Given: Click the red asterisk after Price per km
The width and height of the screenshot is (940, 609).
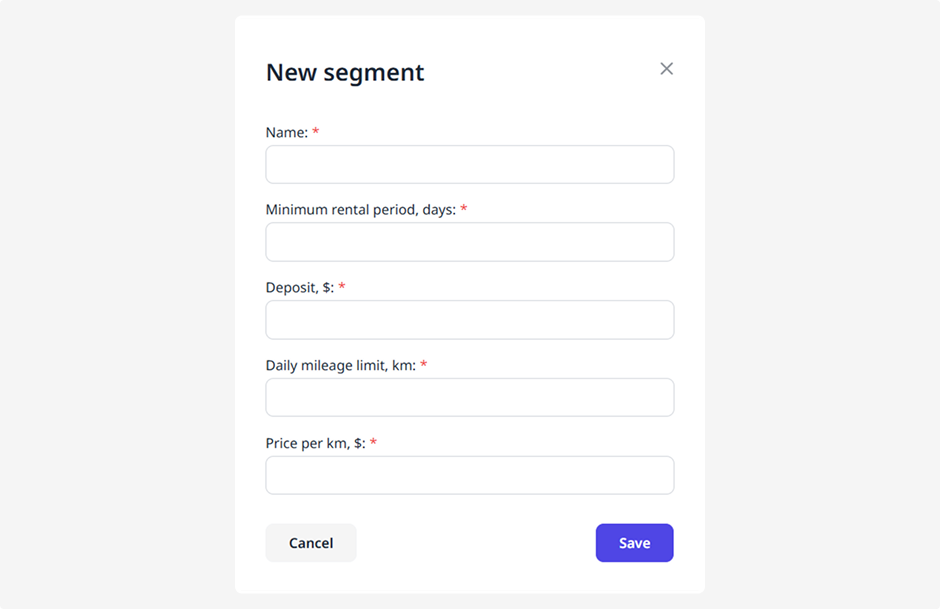Looking at the screenshot, I should coord(373,442).
